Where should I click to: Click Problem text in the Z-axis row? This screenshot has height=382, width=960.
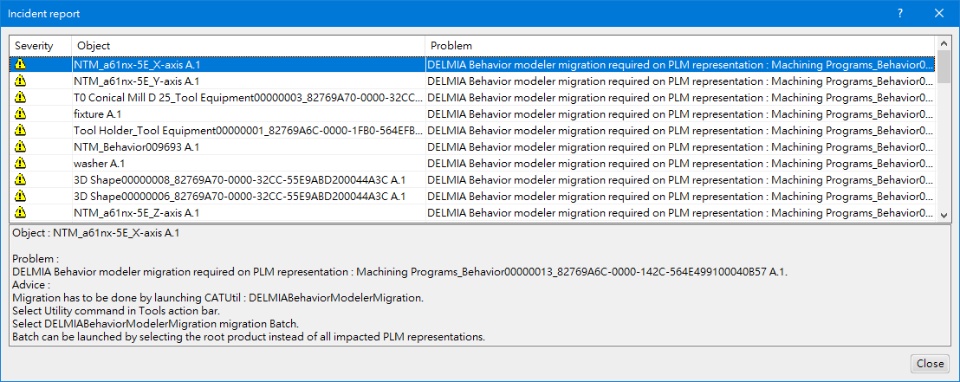pos(680,213)
